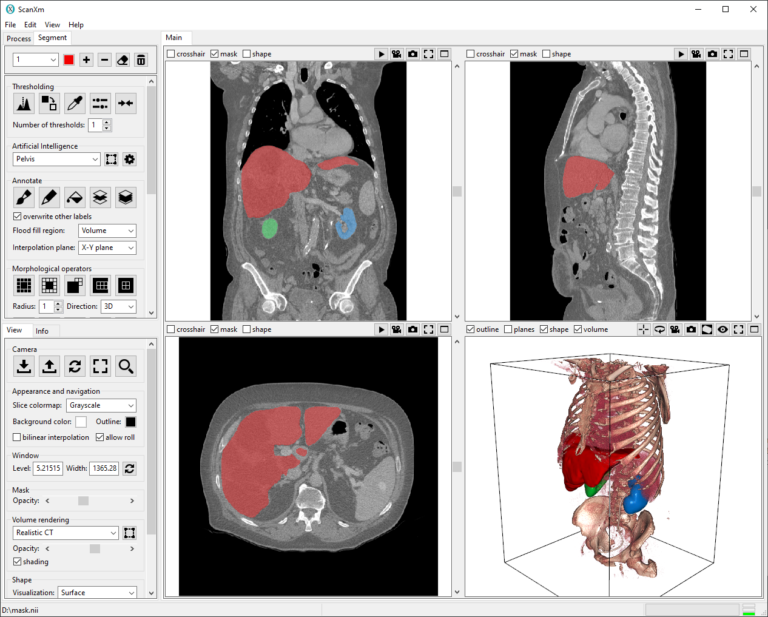Click rotate icon in 3D view toolbar
The width and height of the screenshot is (768, 617).
[x=659, y=330]
